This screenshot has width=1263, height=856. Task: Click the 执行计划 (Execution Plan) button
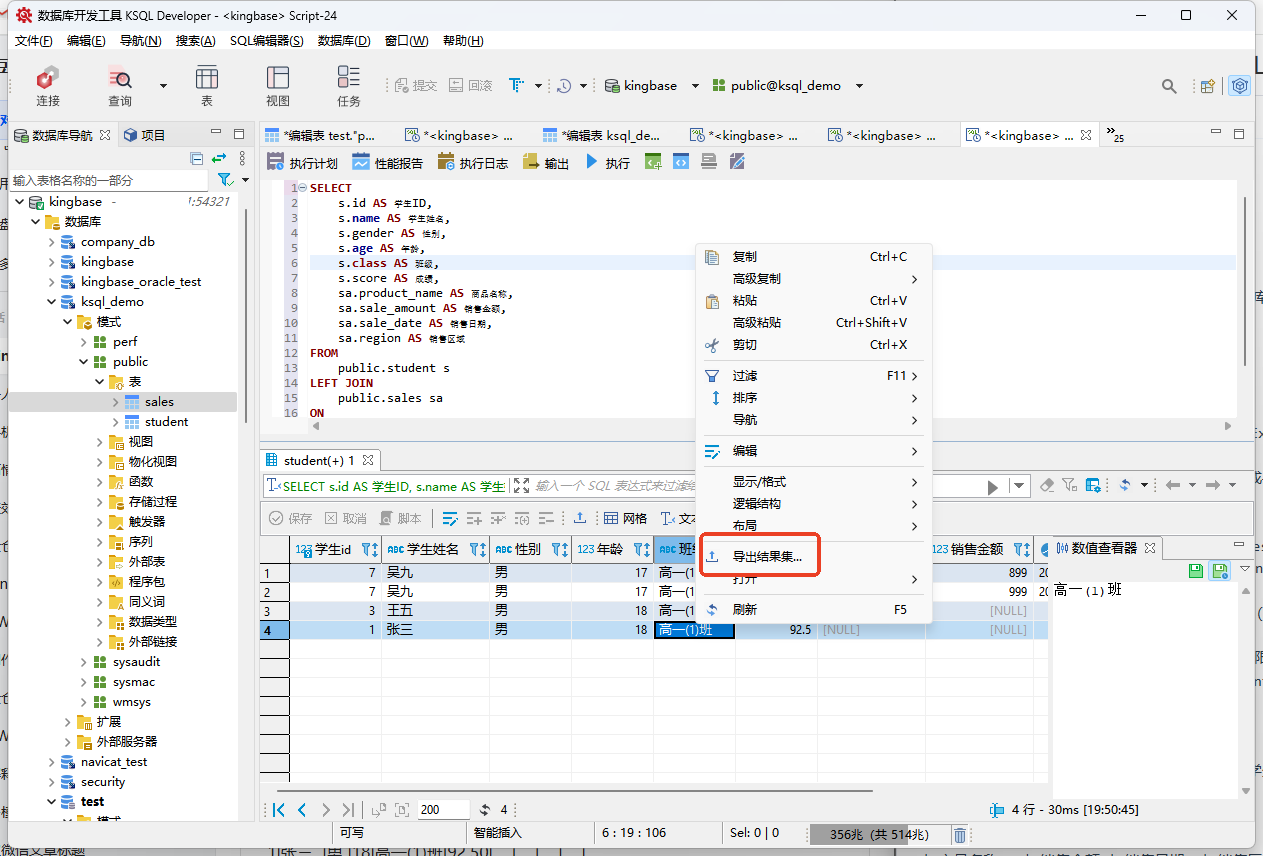point(303,162)
